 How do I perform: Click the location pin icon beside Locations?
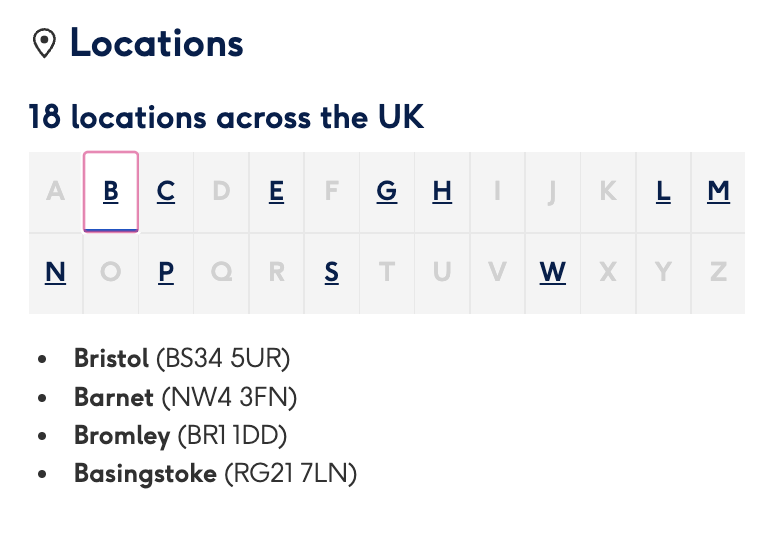pos(44,43)
